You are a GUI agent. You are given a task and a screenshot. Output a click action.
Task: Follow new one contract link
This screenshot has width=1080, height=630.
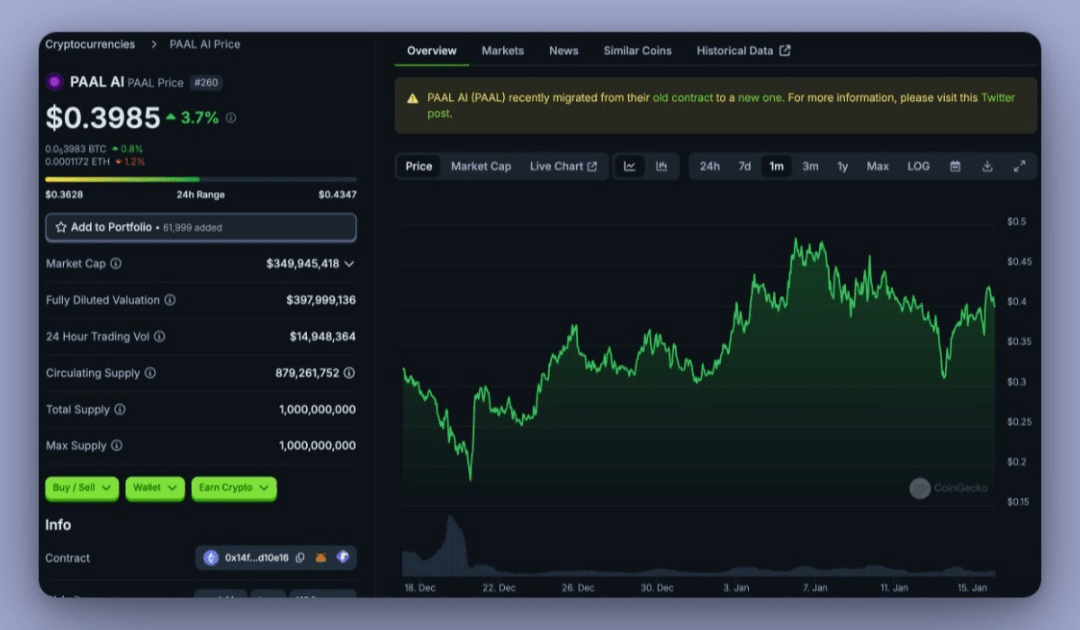point(760,98)
